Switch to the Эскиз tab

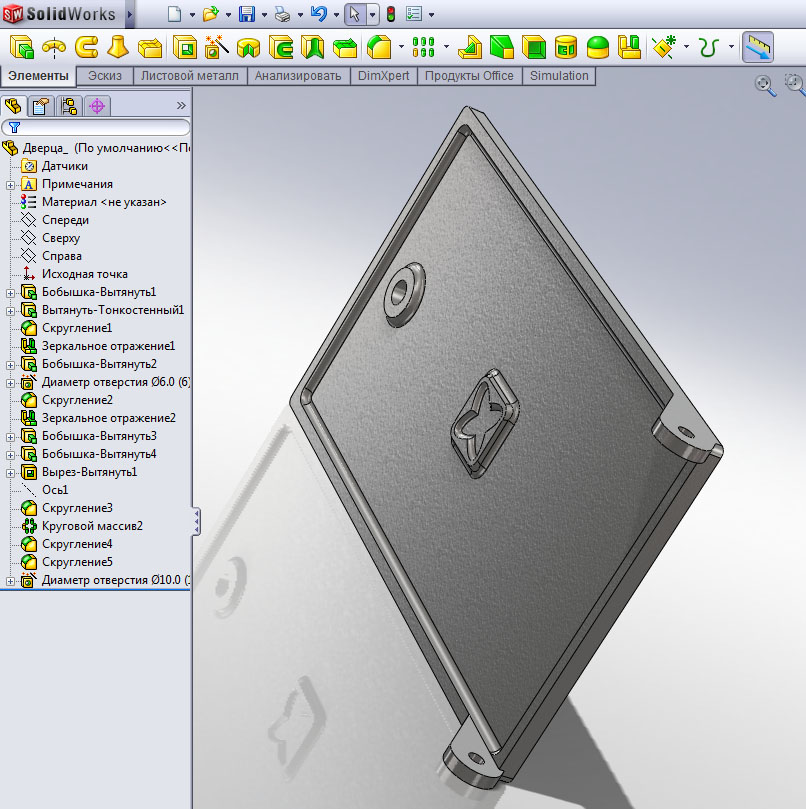pos(106,76)
